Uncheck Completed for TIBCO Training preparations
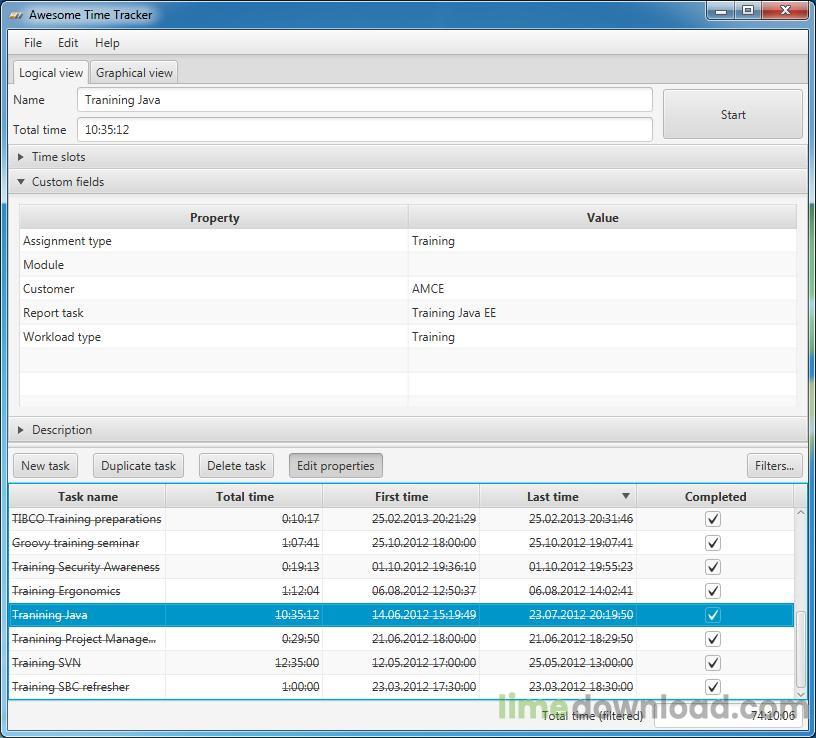Viewport: 816px width, 738px height. [x=712, y=519]
